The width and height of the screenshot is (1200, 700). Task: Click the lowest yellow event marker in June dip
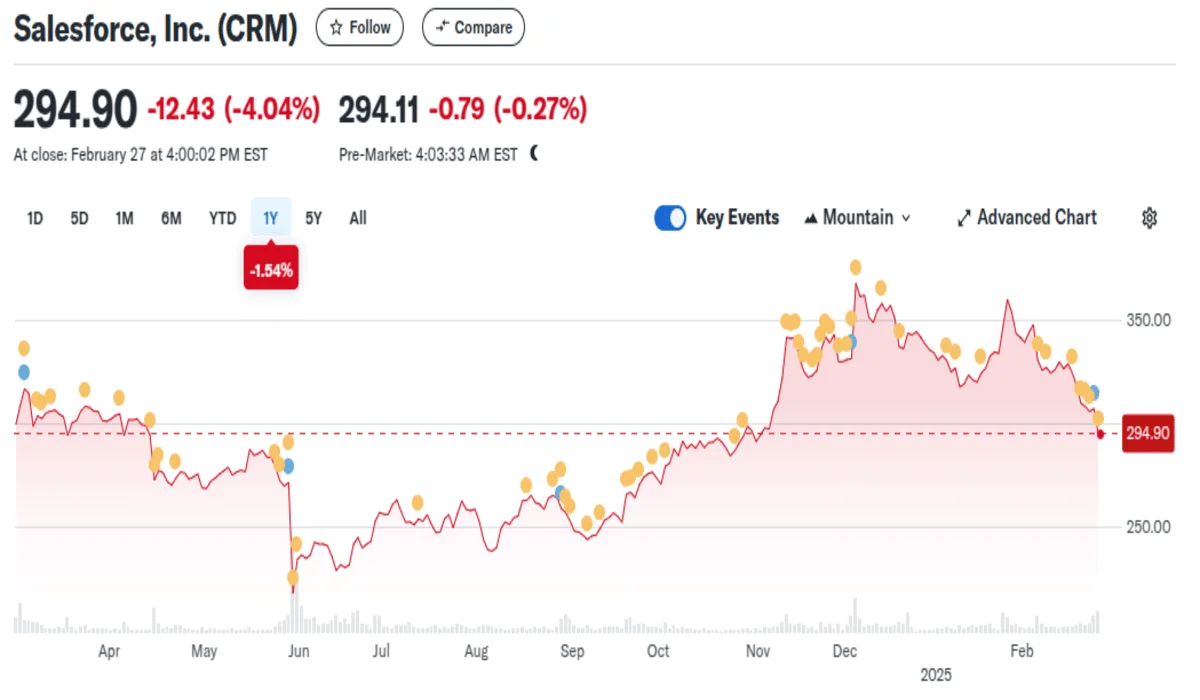click(x=293, y=577)
